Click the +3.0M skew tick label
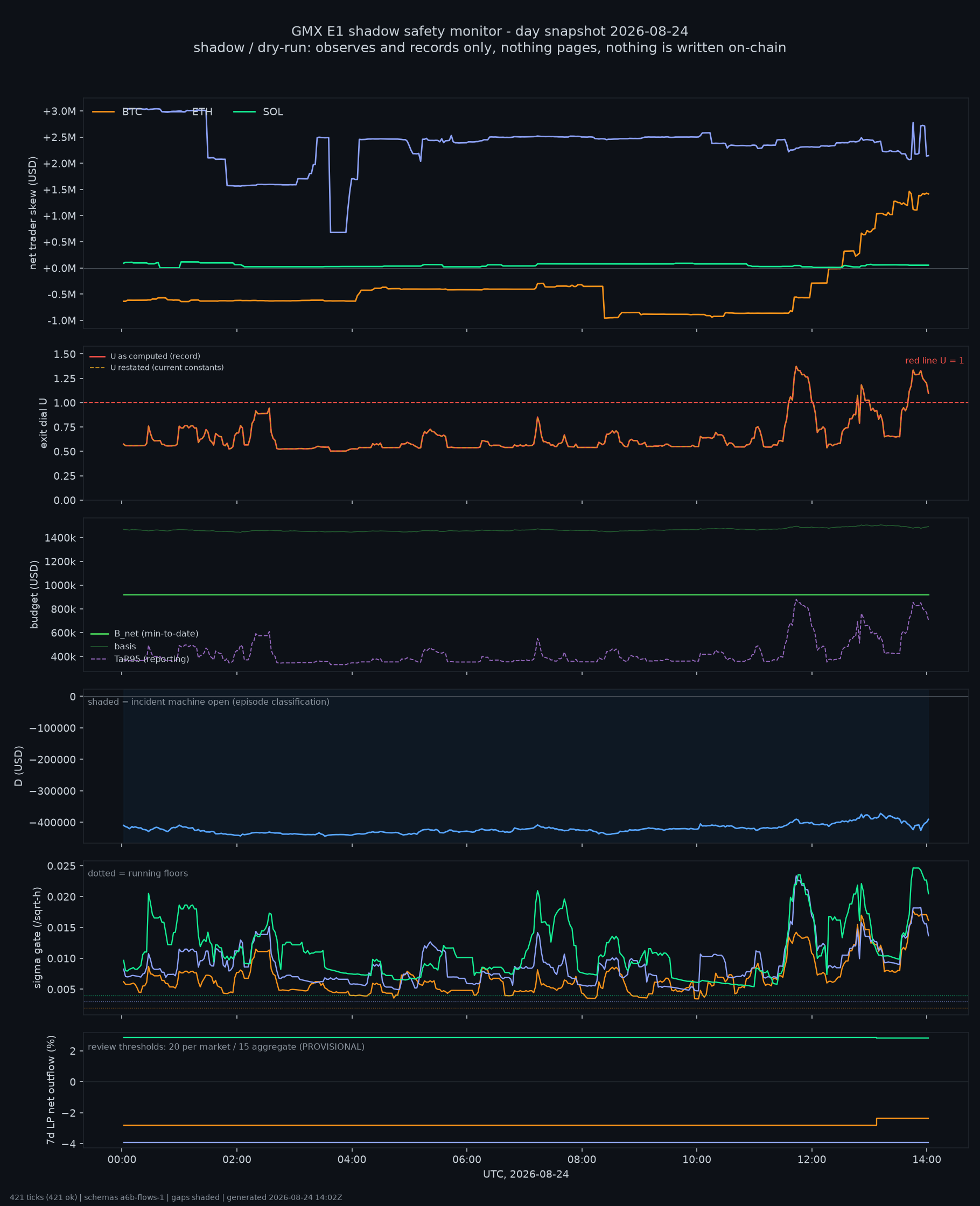Viewport: 980px width, 1206px height. point(59,111)
